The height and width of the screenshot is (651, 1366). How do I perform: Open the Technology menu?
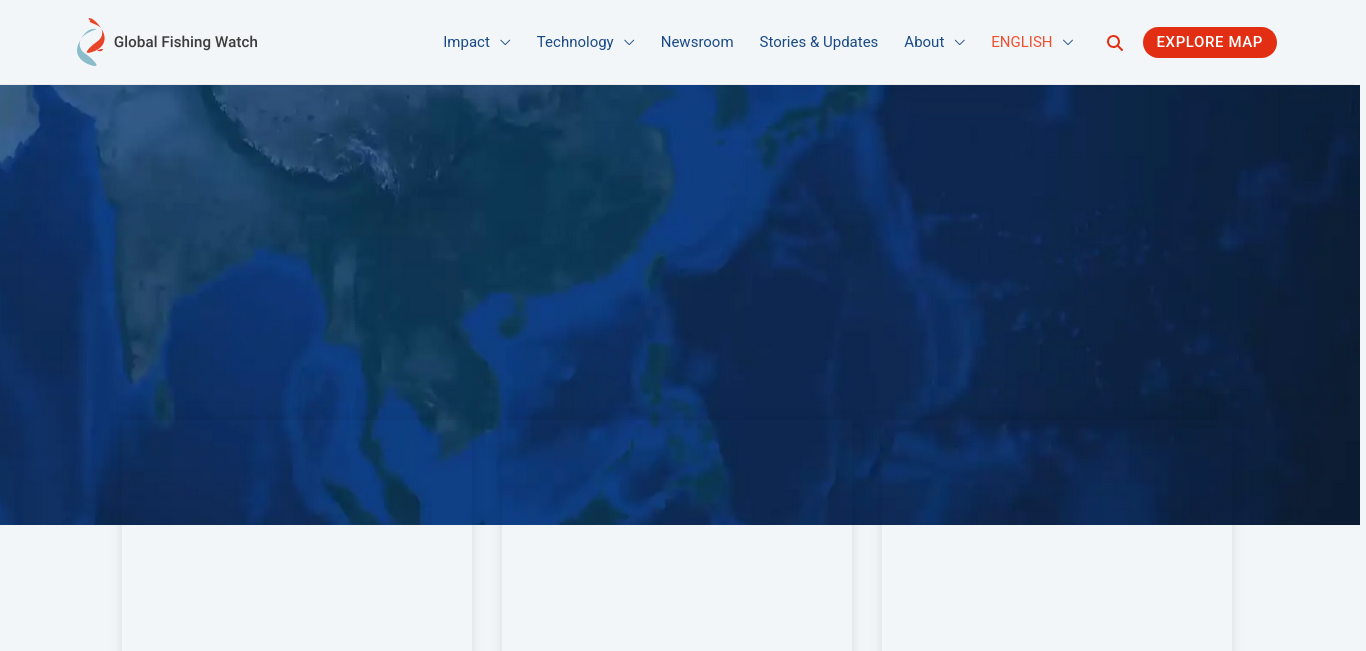click(x=575, y=42)
